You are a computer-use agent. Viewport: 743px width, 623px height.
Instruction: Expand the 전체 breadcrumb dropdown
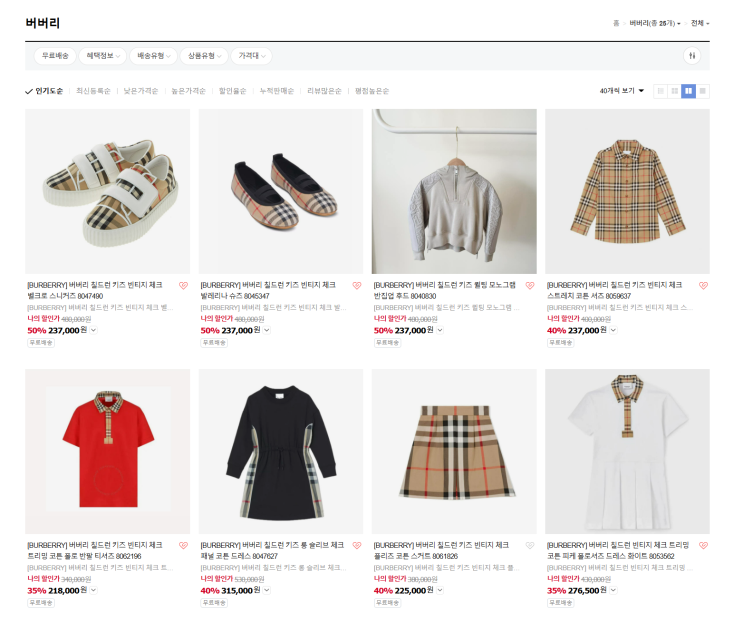tap(700, 23)
